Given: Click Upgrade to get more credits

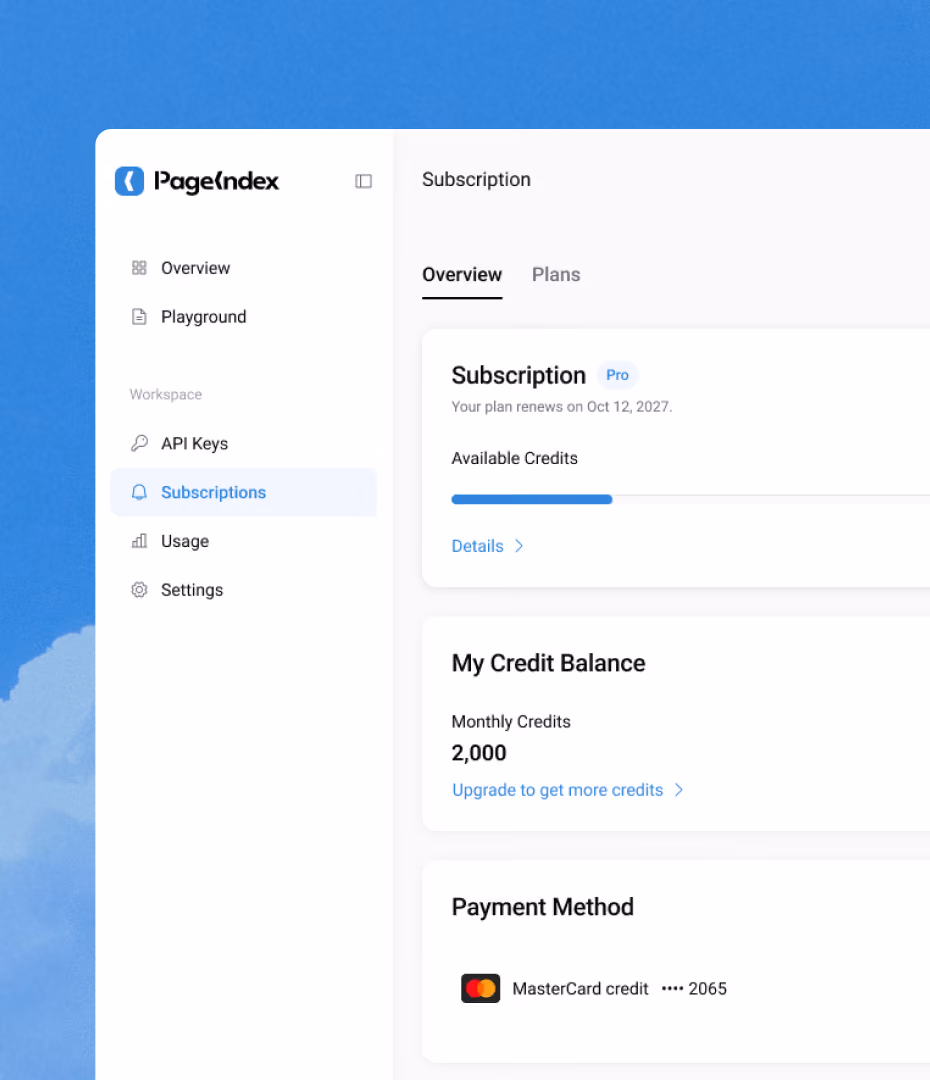Looking at the screenshot, I should (558, 790).
